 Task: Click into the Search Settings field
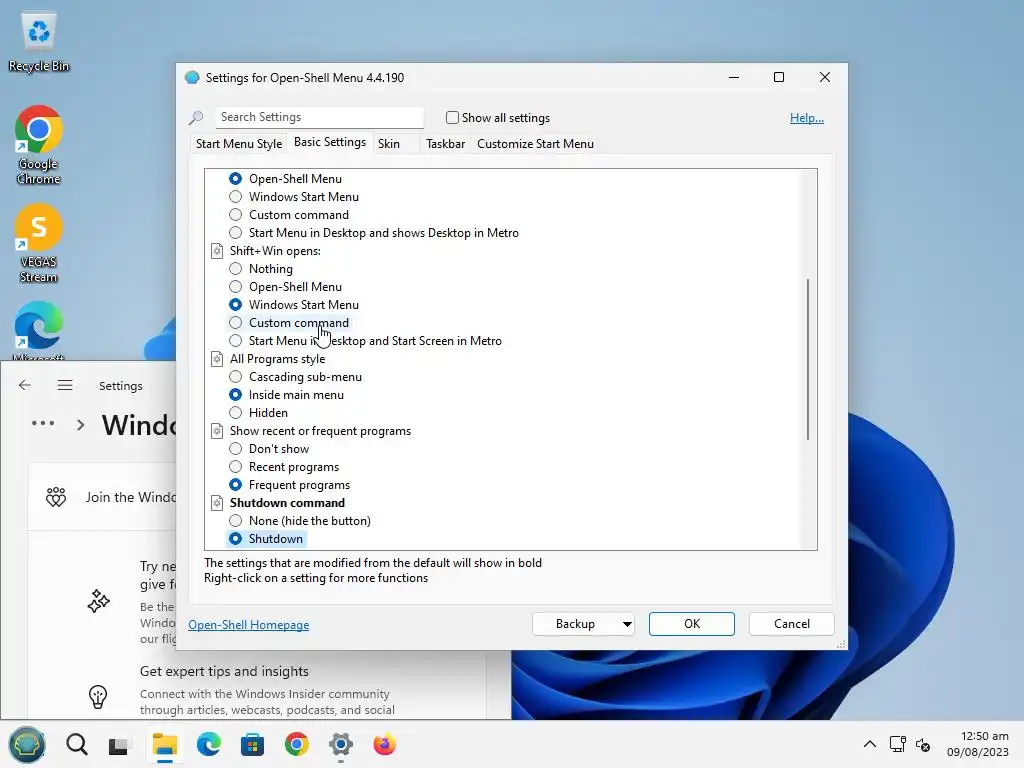320,117
